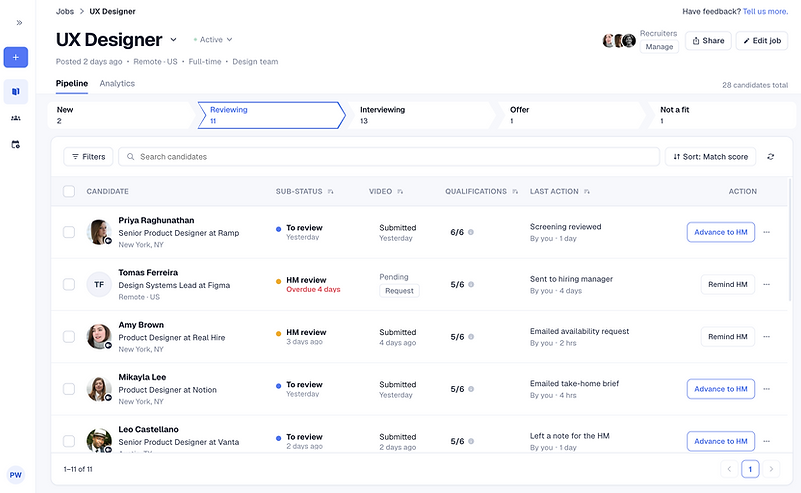The image size is (801, 493).
Task: Advance Mikayla Lee to HM
Action: pos(721,389)
